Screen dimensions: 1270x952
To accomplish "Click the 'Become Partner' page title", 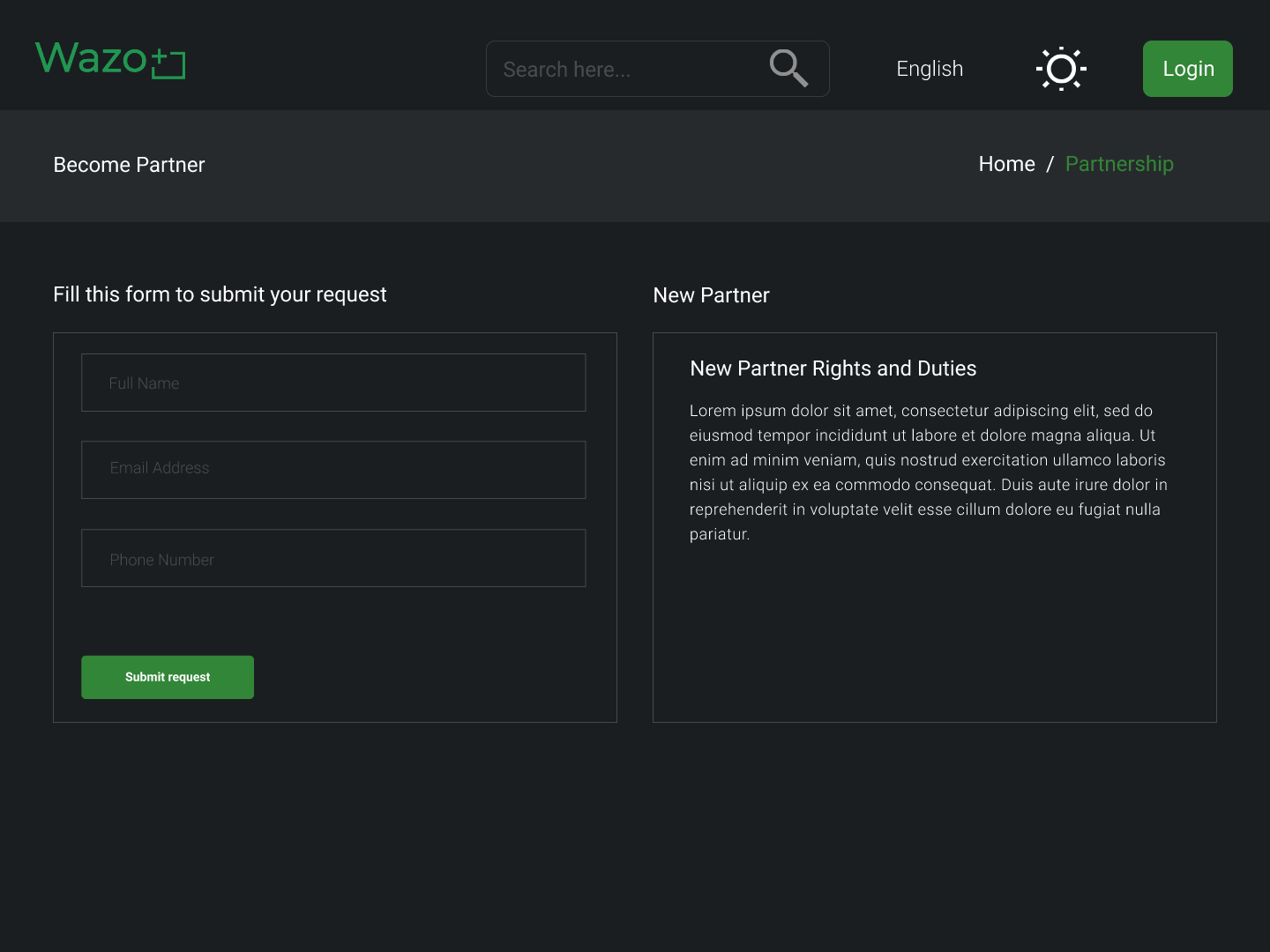I will coord(129,165).
